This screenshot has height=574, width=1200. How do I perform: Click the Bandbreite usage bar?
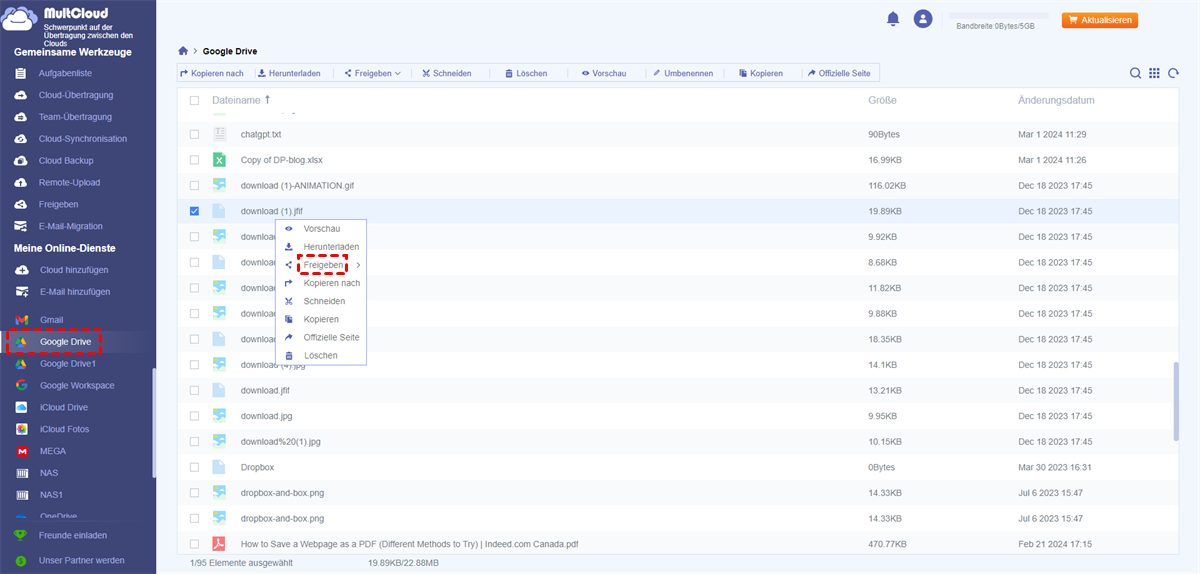998,17
